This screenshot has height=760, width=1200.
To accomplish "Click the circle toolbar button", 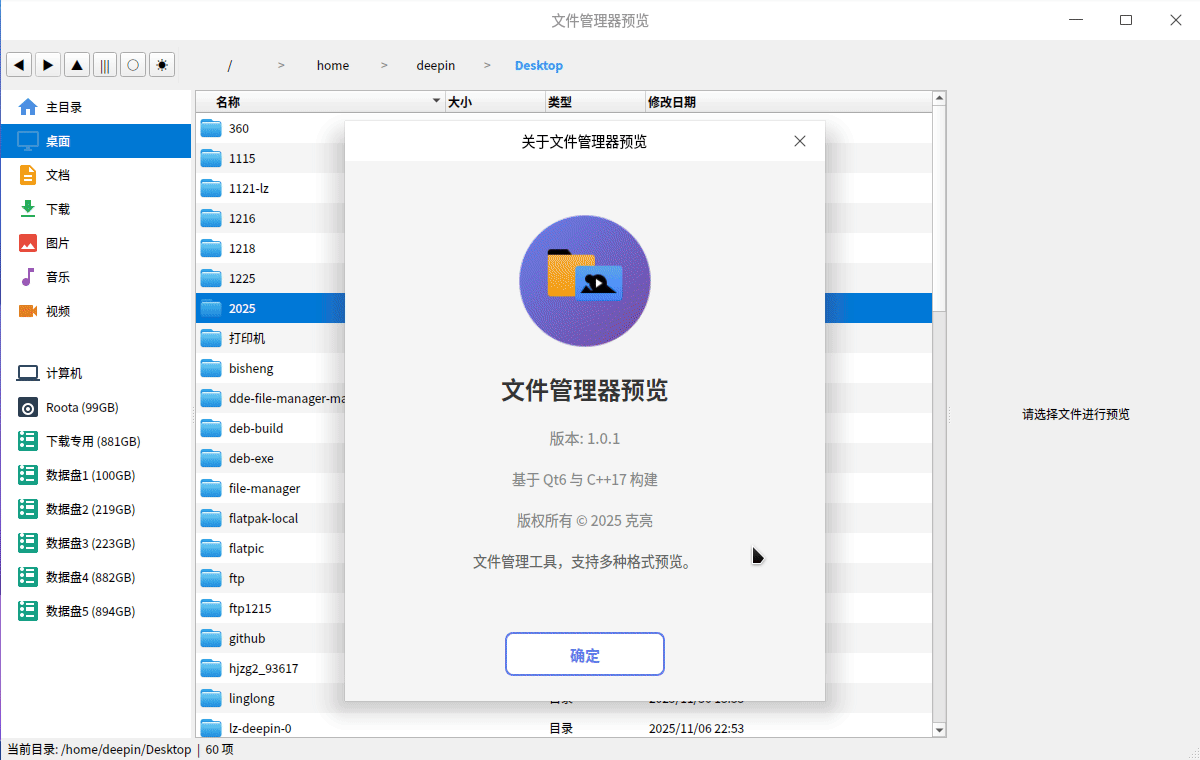I will tap(133, 65).
